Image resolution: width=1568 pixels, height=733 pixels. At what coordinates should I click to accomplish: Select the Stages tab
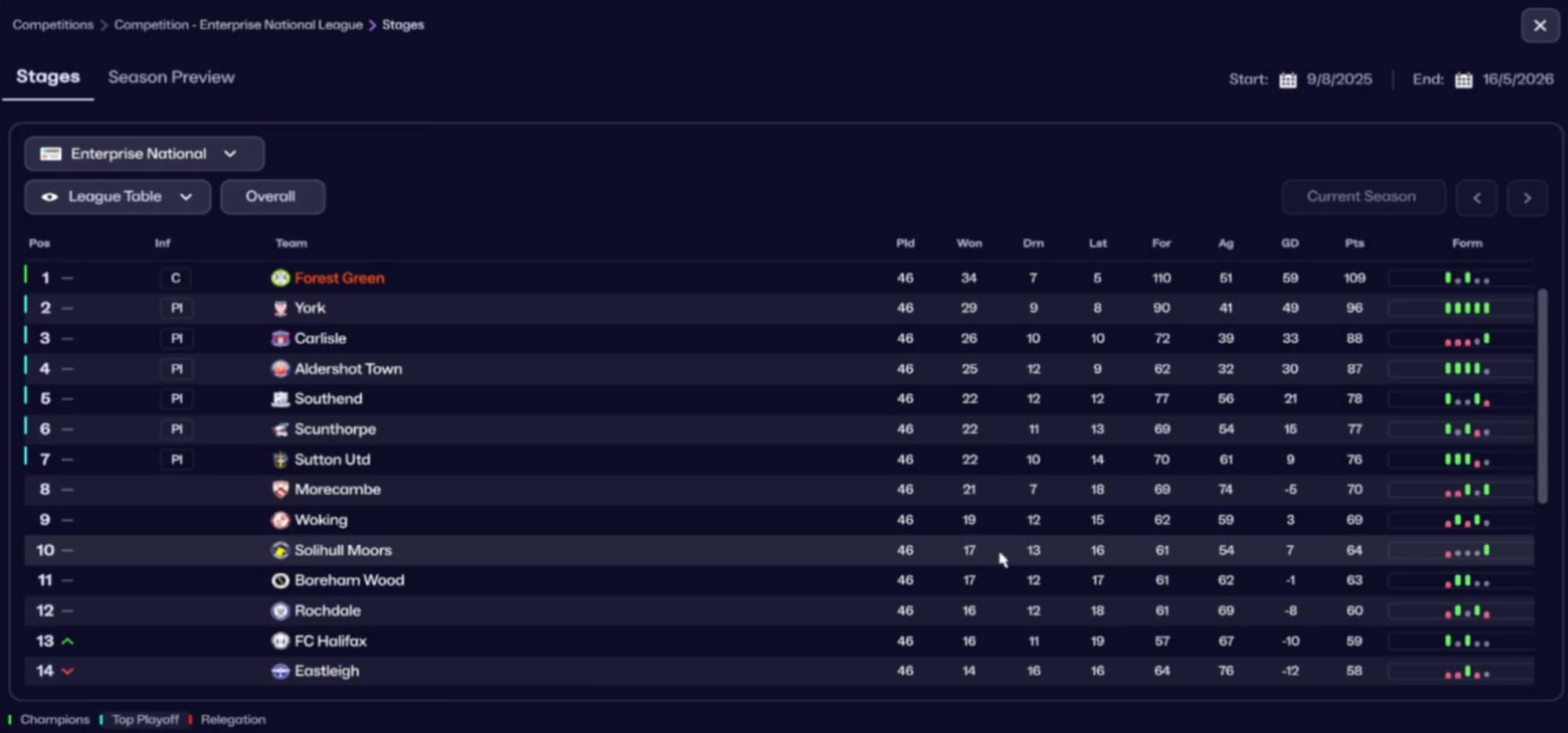[x=48, y=77]
